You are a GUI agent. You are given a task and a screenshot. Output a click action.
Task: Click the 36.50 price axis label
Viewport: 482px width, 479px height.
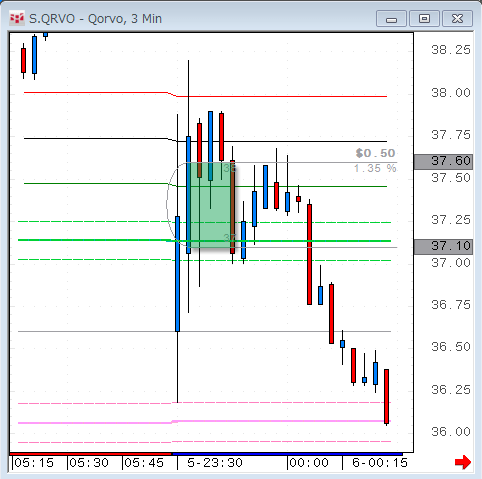click(x=451, y=347)
